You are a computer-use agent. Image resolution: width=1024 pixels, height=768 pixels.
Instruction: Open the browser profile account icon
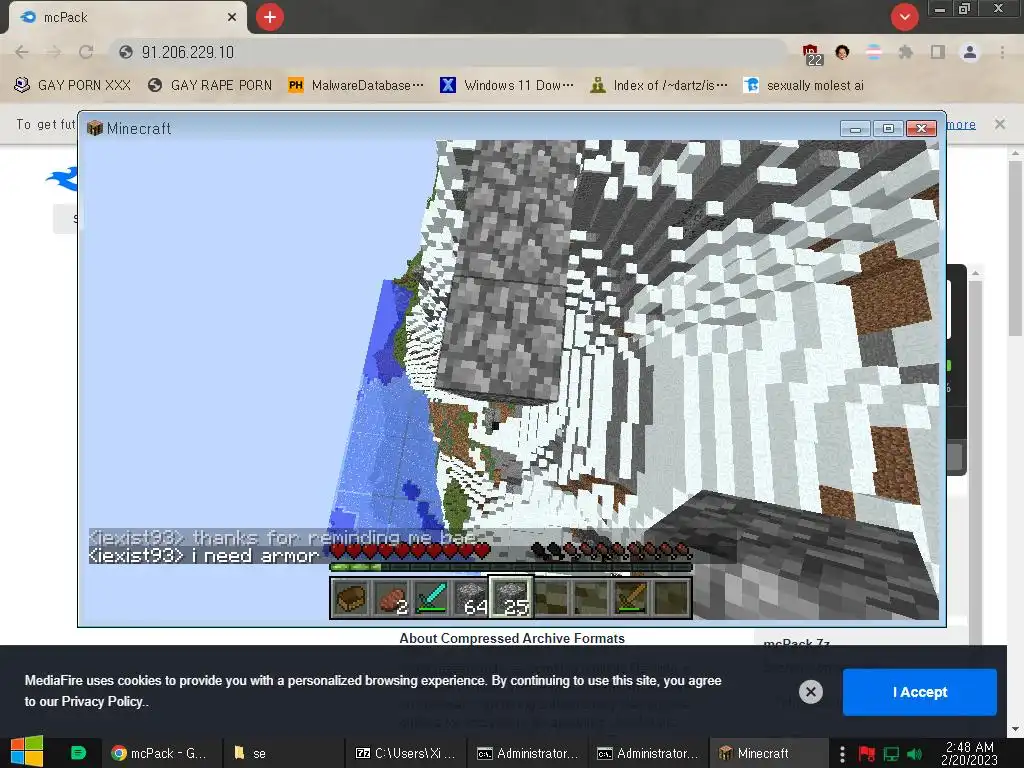[x=970, y=52]
